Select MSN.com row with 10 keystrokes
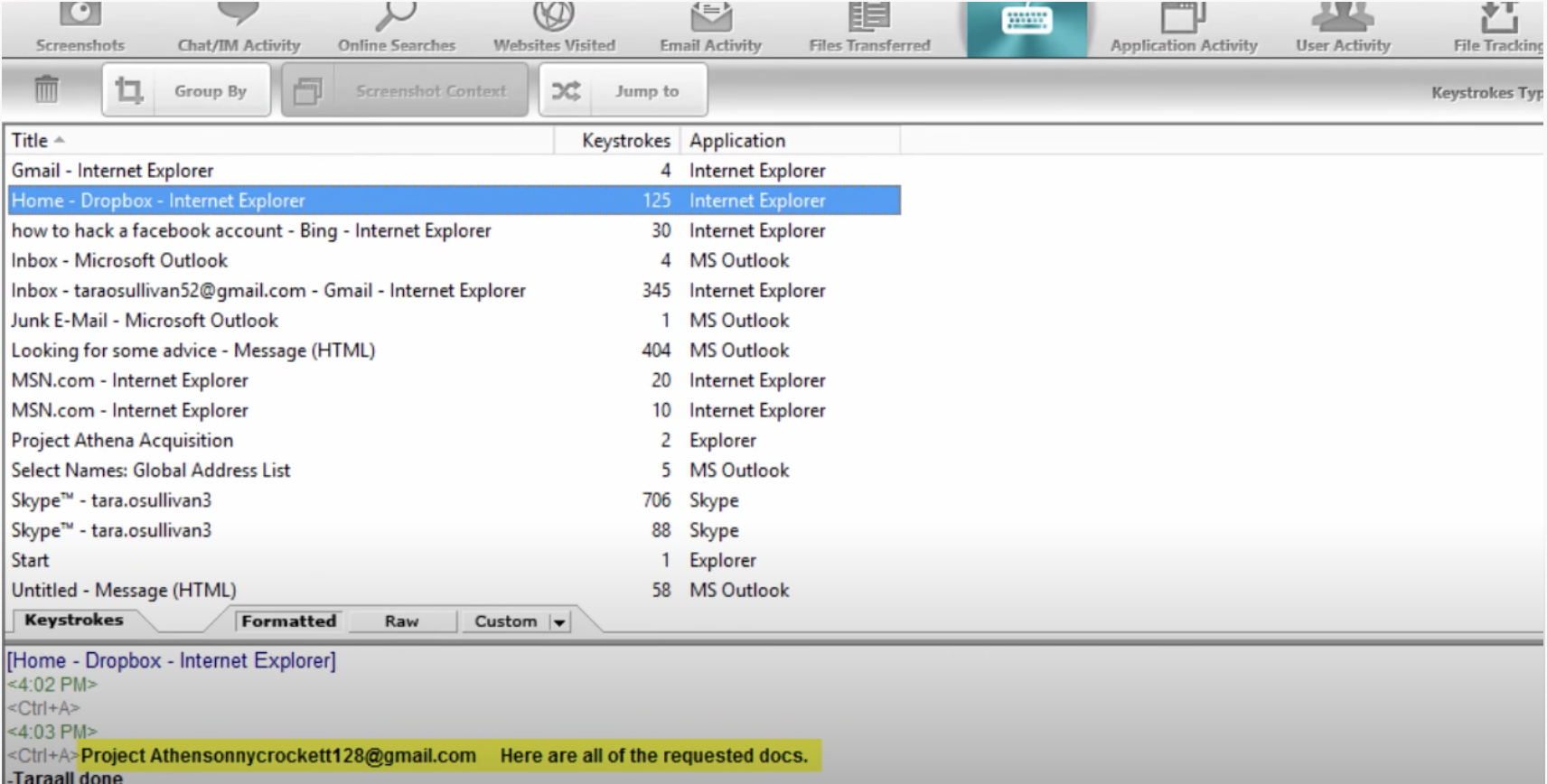 454,410
